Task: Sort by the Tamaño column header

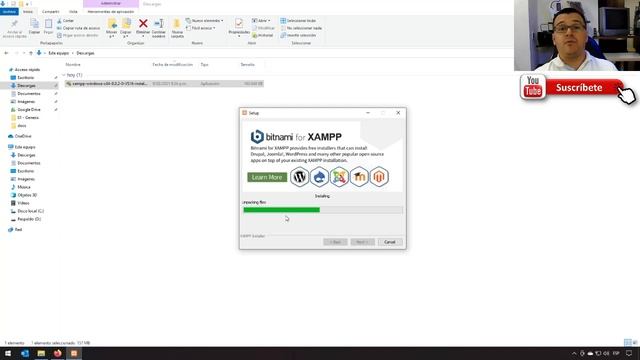Action: 247,64
